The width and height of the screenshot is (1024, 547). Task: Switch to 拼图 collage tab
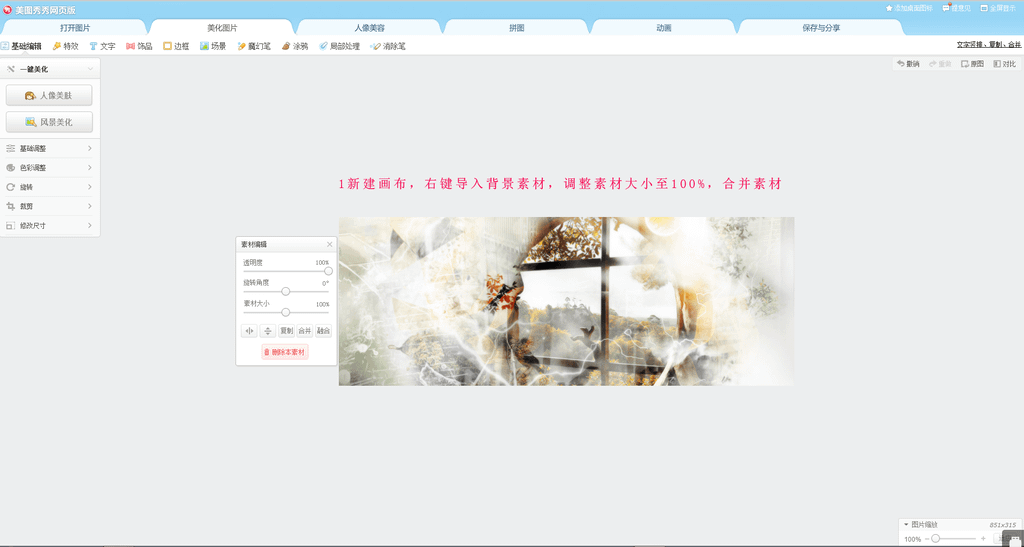pyautogui.click(x=517, y=28)
